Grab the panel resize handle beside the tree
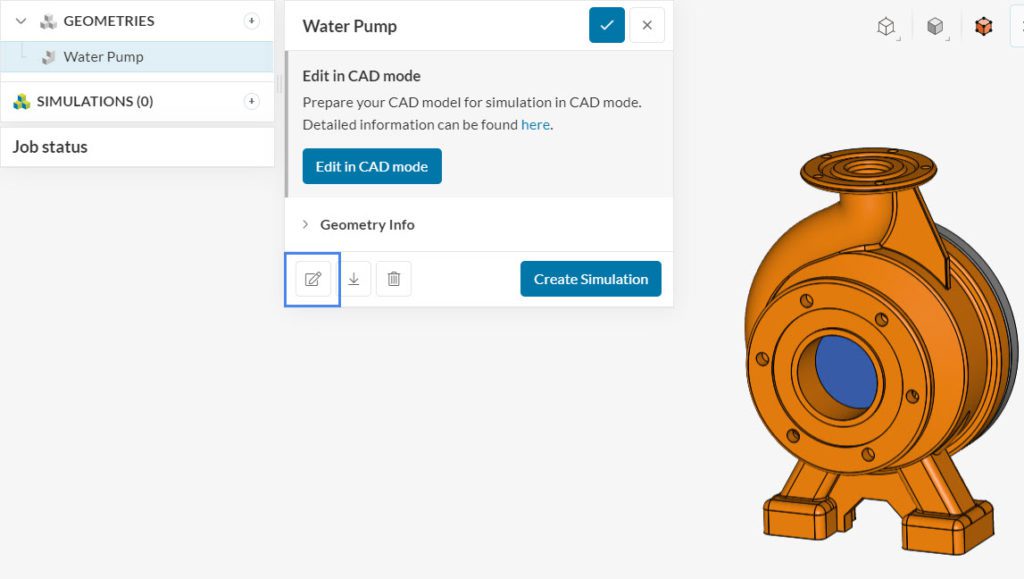Viewport: 1024px width, 579px height. click(279, 84)
